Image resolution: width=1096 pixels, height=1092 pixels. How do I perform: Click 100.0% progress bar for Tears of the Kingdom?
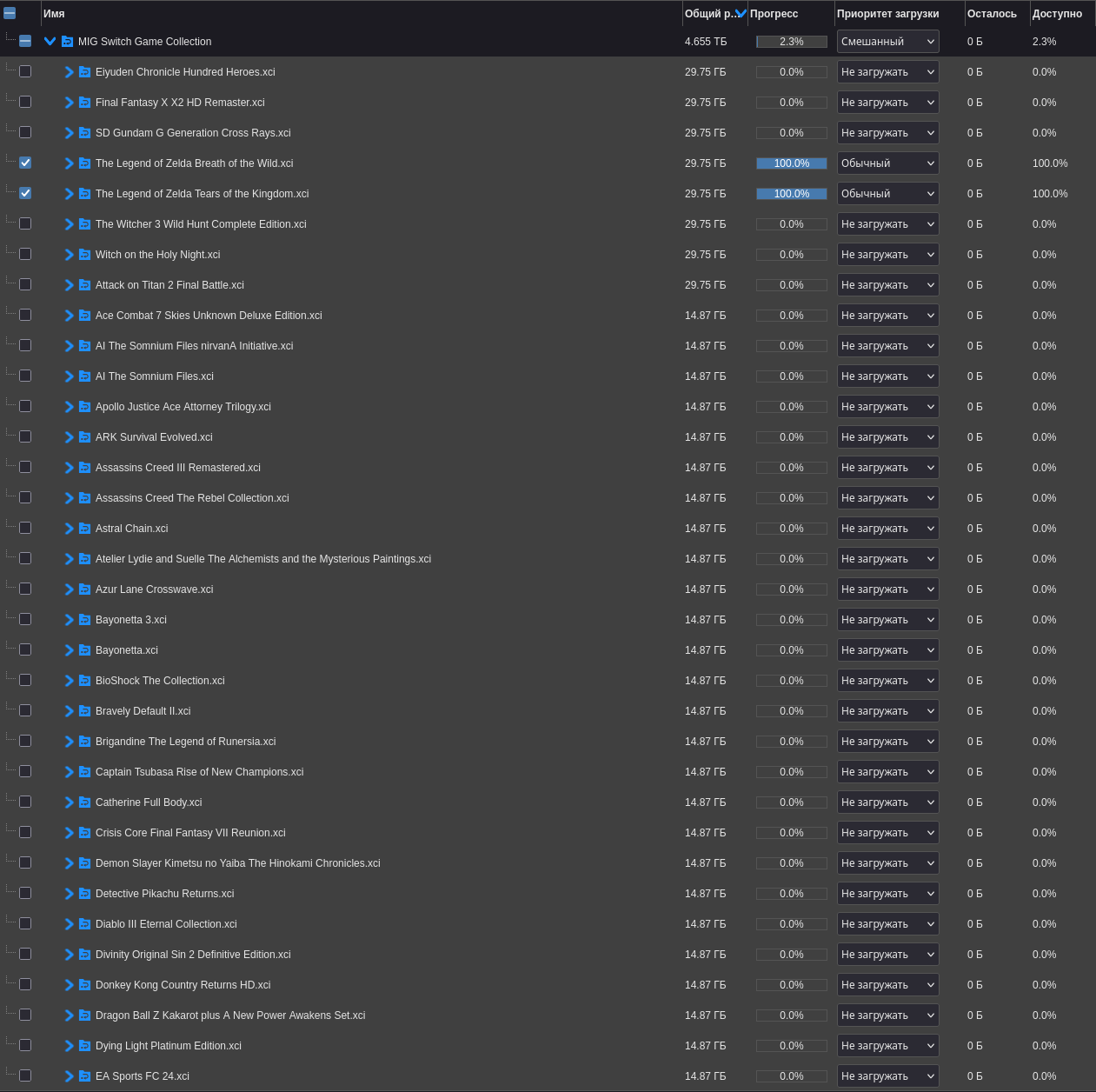pos(792,194)
